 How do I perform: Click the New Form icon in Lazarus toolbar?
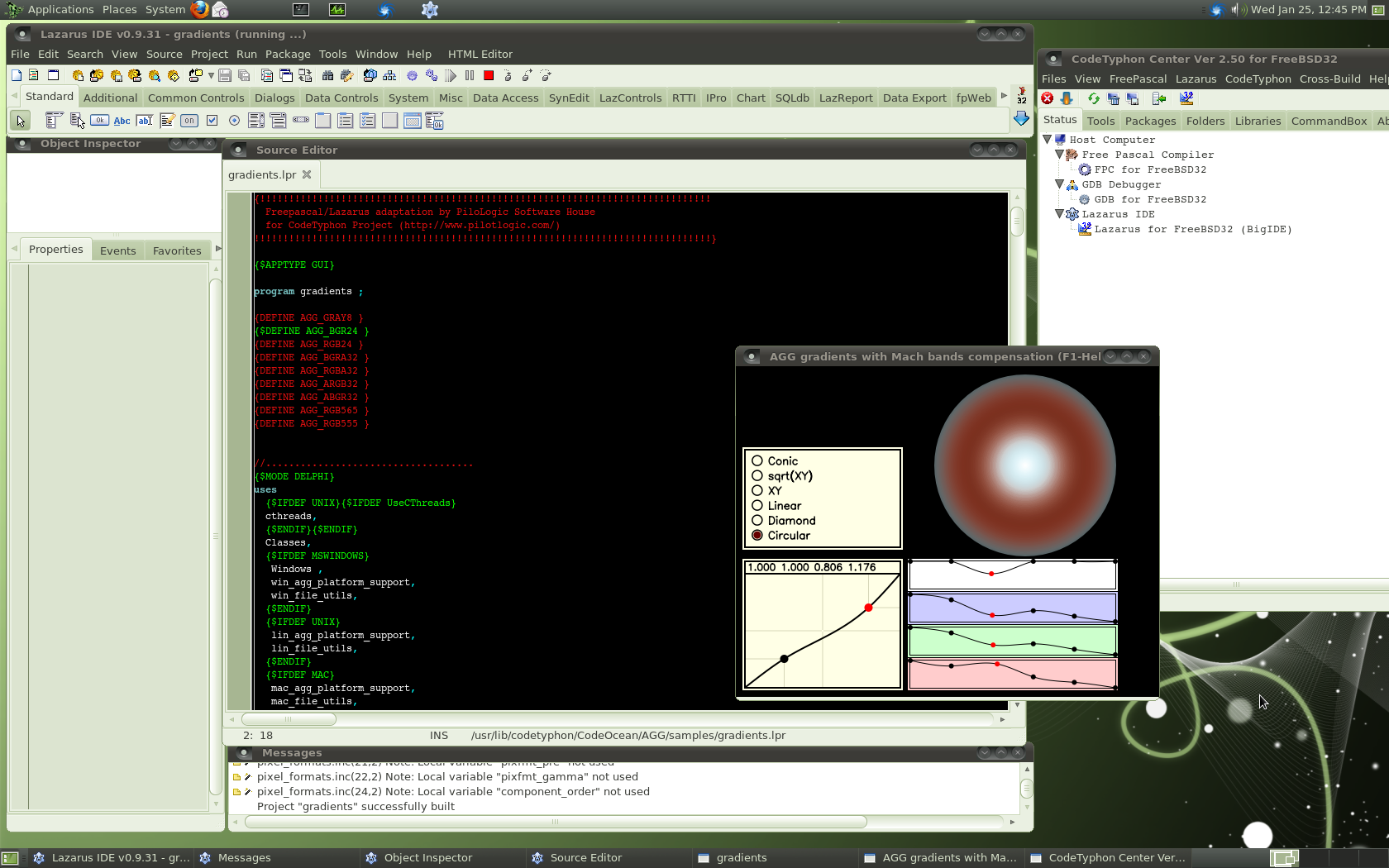click(x=53, y=75)
